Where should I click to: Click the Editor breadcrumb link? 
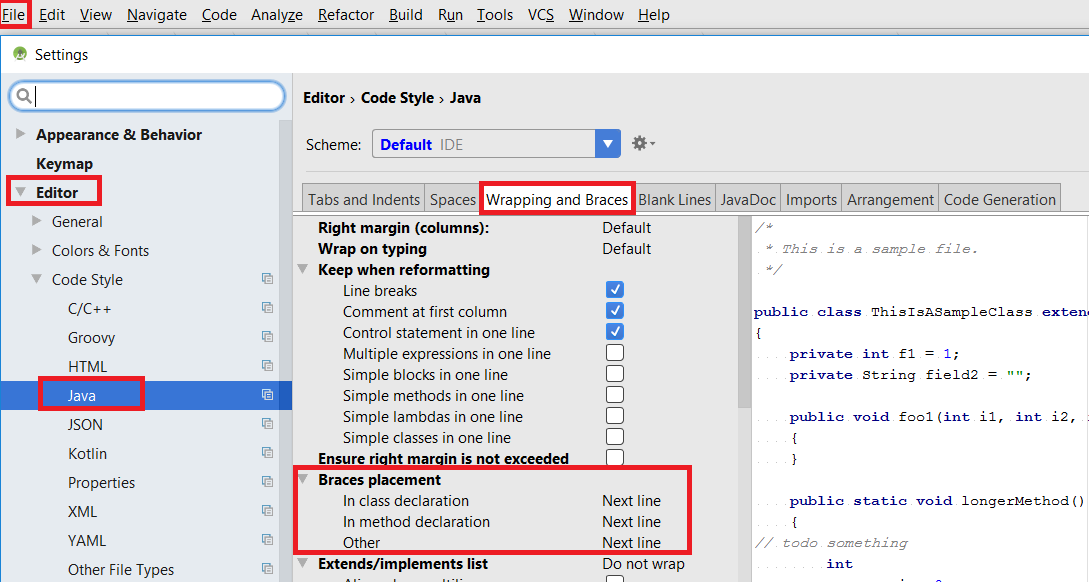tap(324, 98)
